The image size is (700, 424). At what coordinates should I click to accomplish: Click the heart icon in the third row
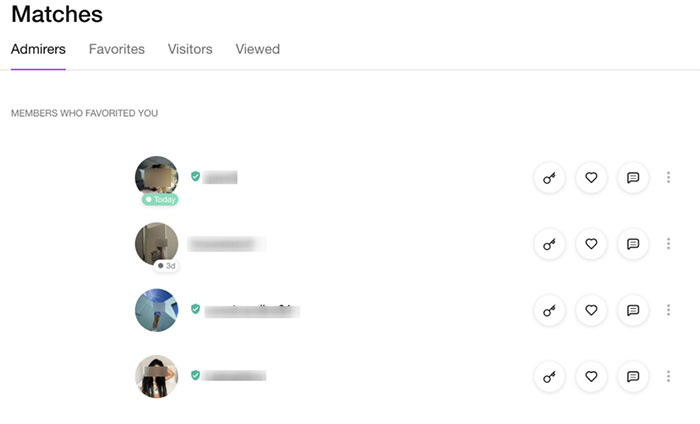(x=591, y=310)
